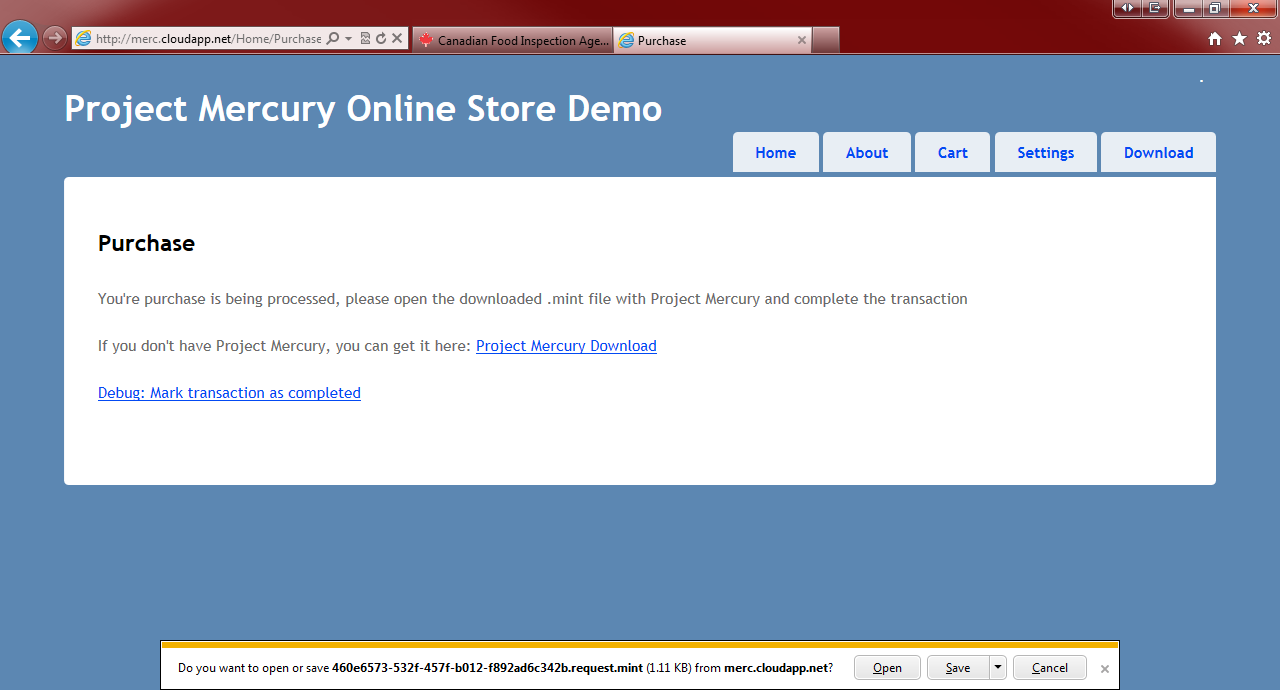Restore down the browser window

click(x=1215, y=8)
